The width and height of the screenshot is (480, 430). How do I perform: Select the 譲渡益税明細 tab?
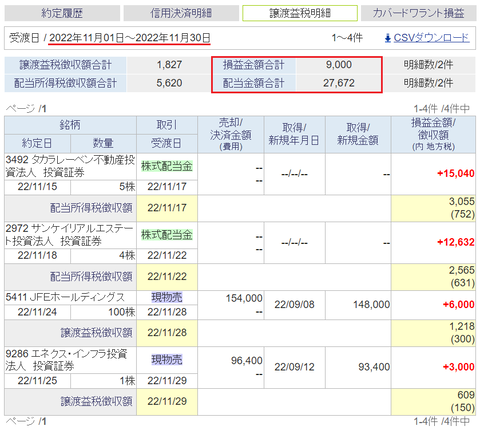point(300,13)
